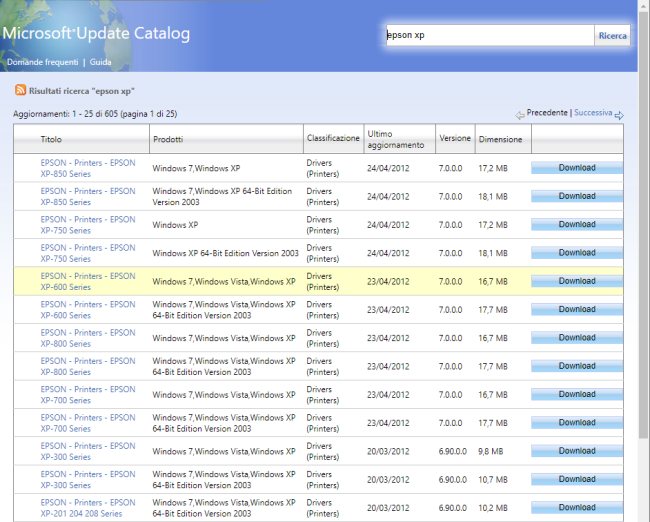
Task: Open the Domande frequenti link
Action: point(43,62)
